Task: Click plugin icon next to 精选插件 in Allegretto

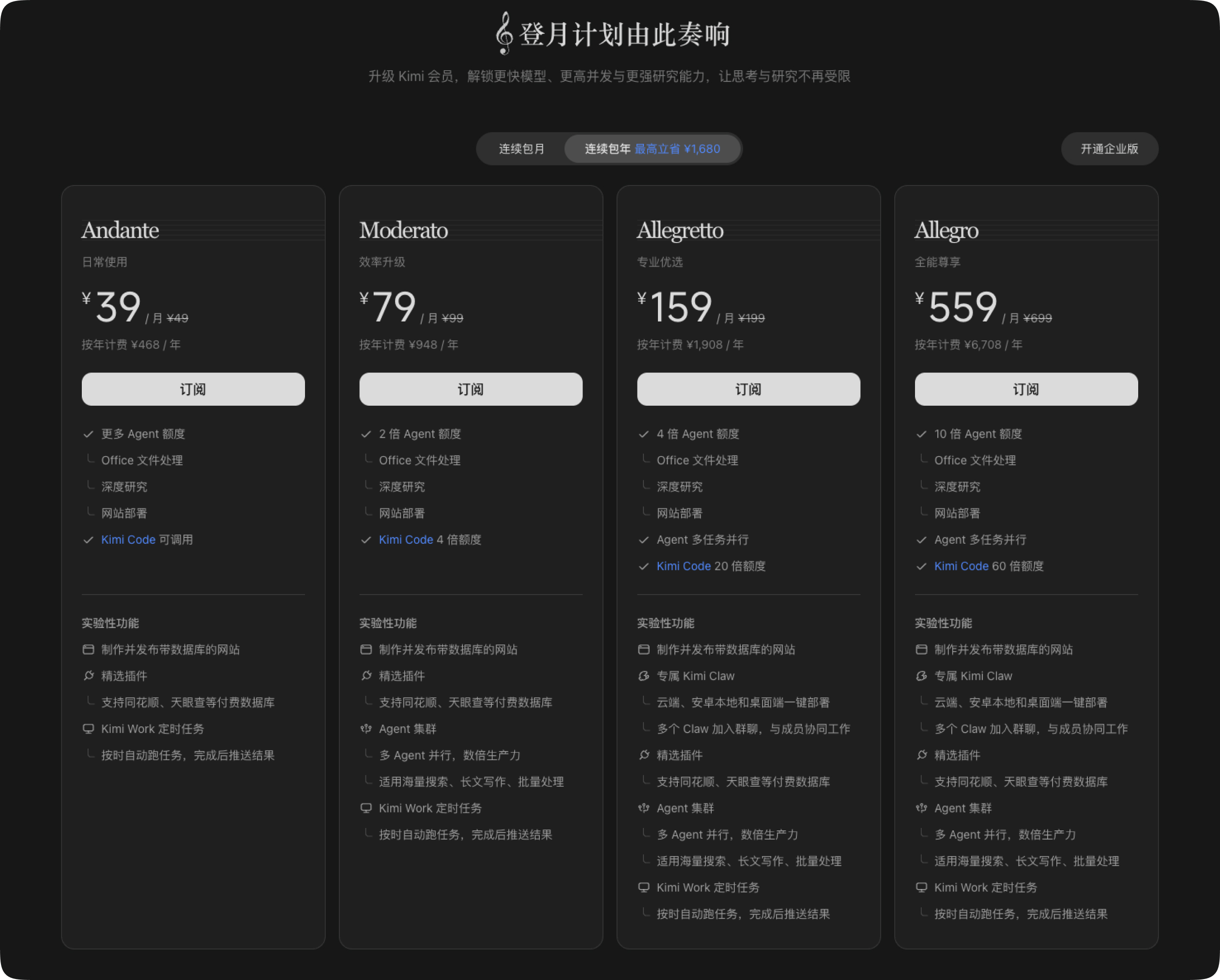Action: [x=643, y=755]
